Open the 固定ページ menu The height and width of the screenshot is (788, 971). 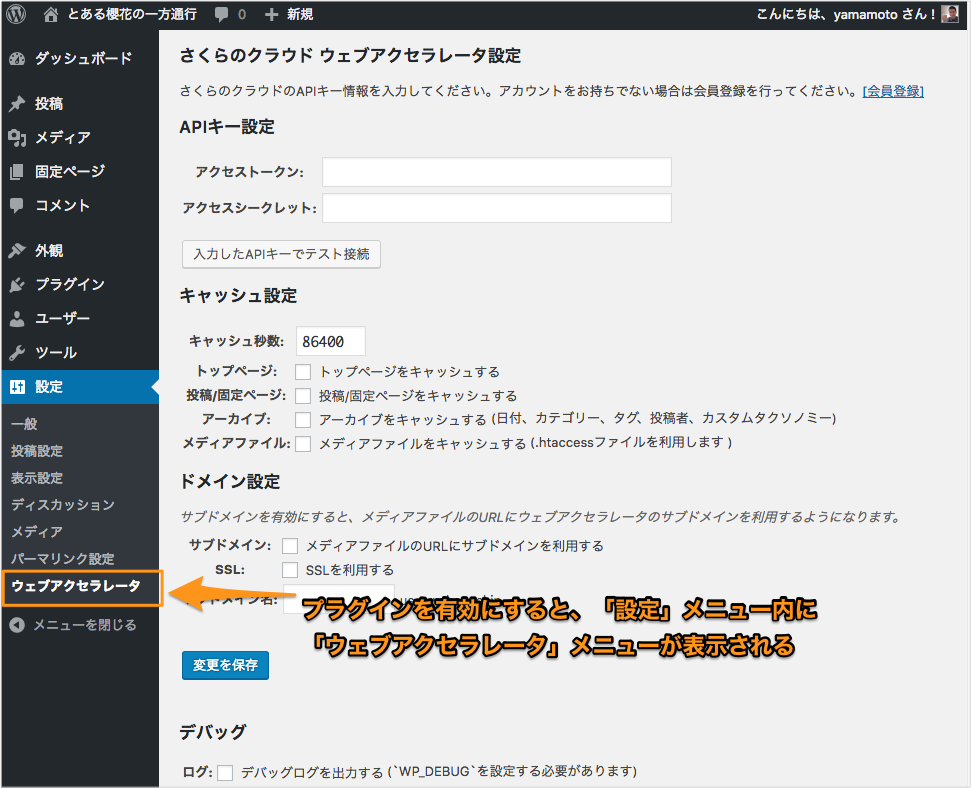pyautogui.click(x=80, y=172)
